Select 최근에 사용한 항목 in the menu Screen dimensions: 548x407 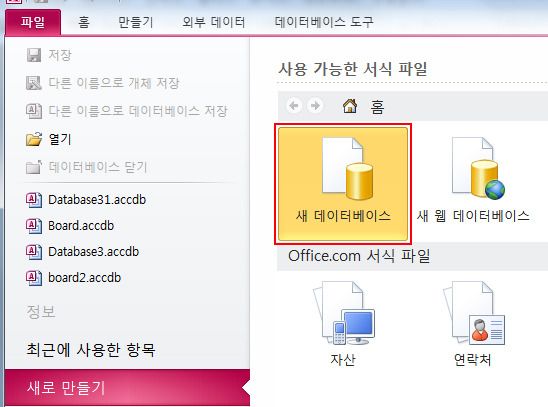91,350
